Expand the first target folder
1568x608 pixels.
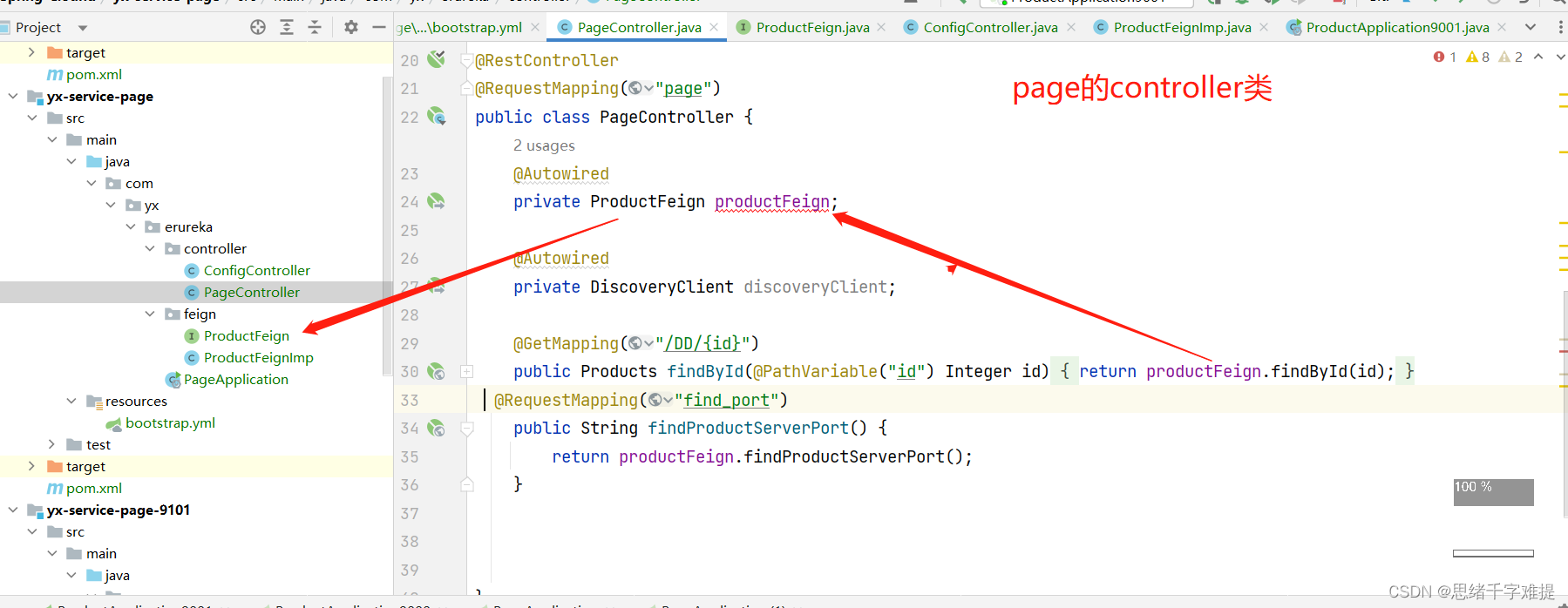click(x=31, y=52)
